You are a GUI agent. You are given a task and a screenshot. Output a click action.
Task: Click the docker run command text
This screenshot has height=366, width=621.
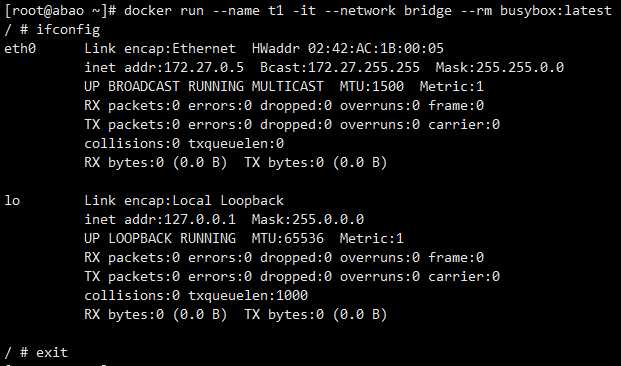coord(368,11)
